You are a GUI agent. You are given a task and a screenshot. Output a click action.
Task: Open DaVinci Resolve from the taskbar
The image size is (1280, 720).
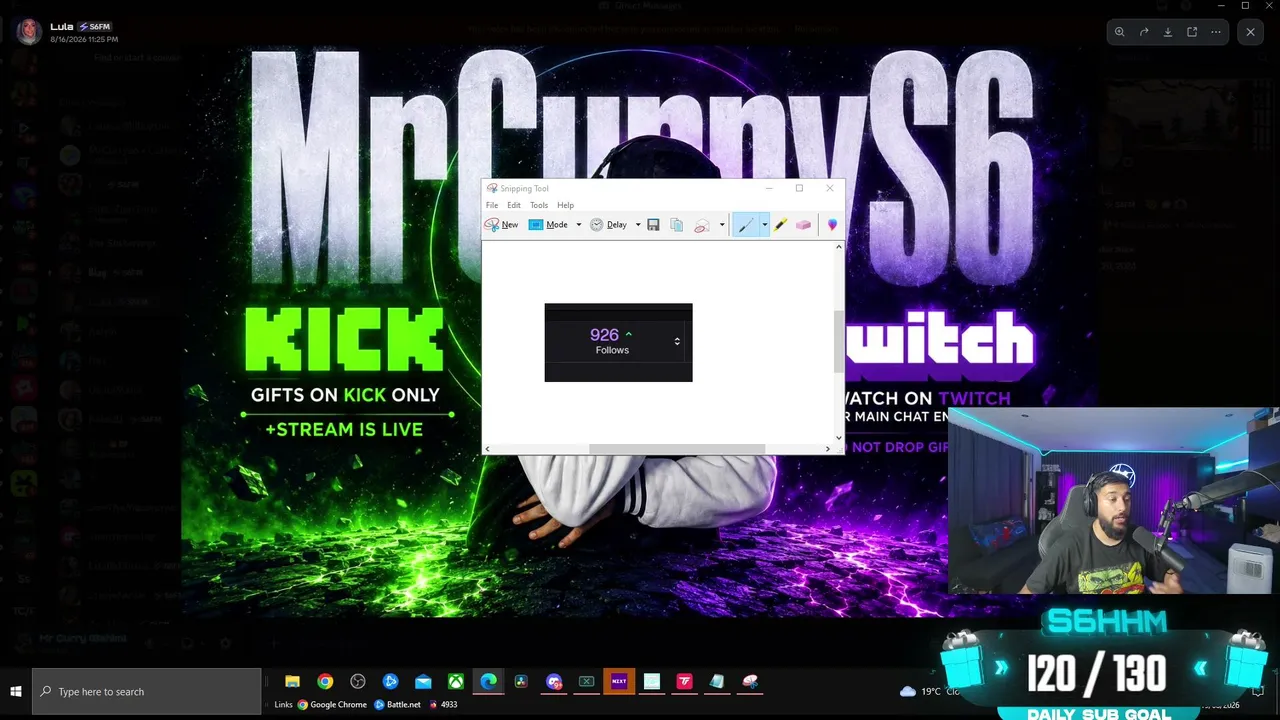click(x=521, y=682)
